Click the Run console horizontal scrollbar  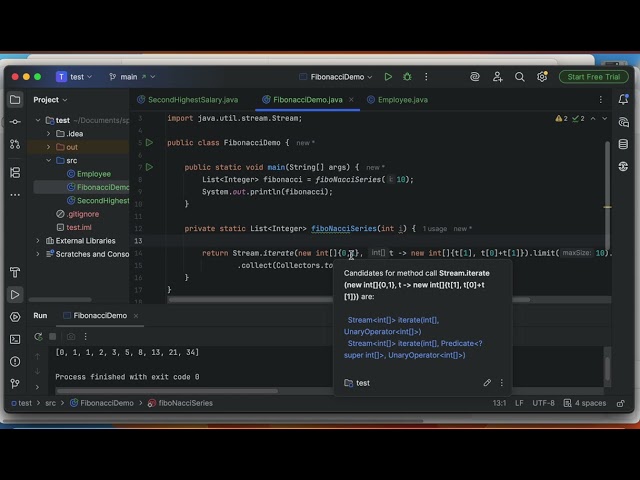[167, 391]
